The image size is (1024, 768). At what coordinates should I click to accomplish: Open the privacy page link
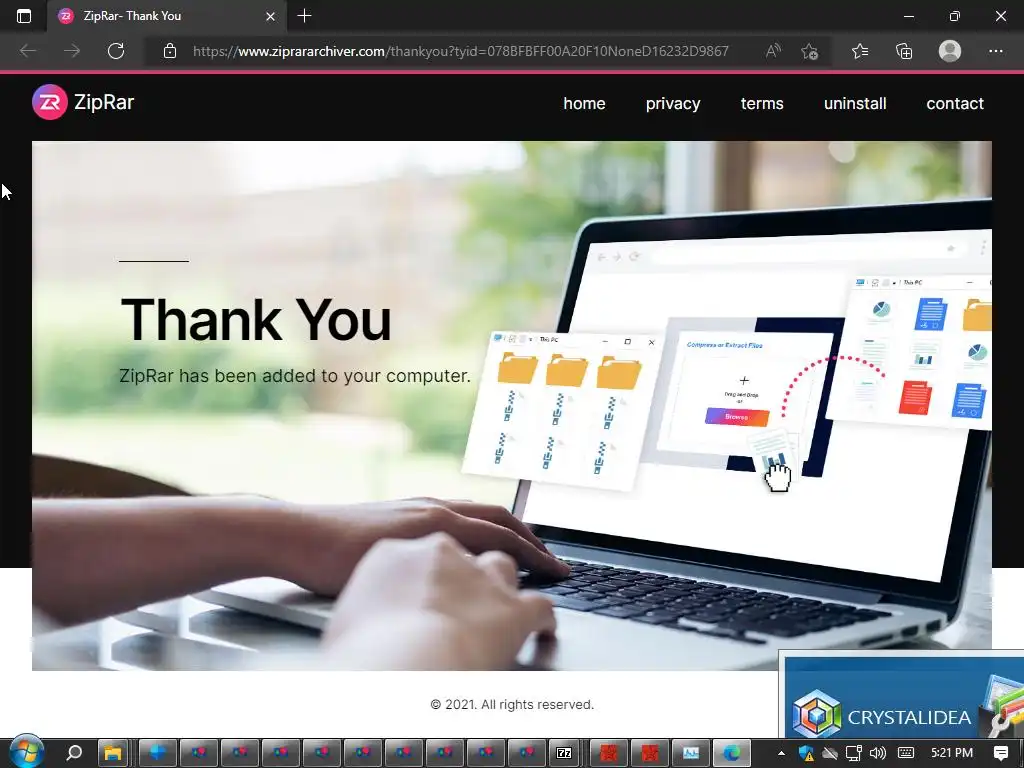click(x=673, y=104)
